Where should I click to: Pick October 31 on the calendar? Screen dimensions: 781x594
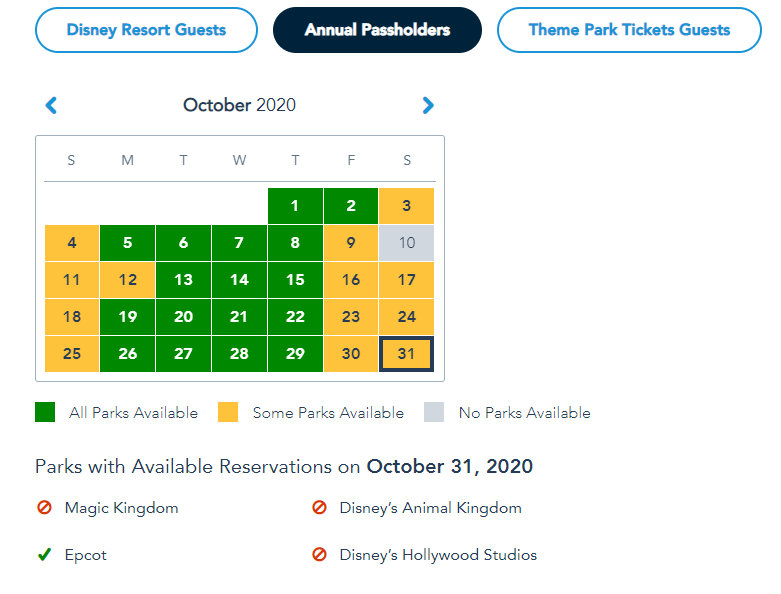click(407, 354)
